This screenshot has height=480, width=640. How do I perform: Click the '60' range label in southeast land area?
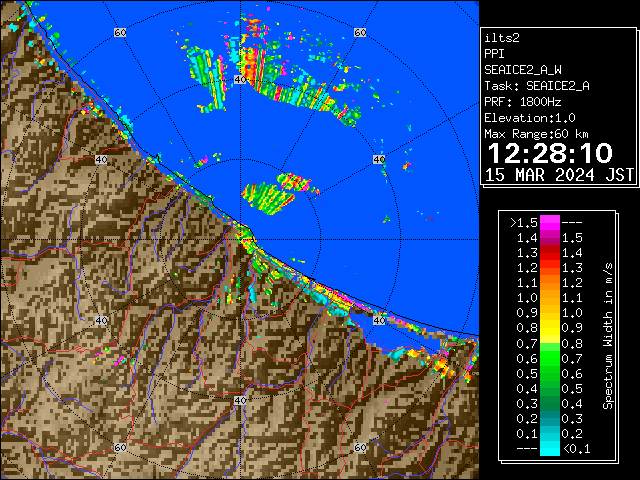pos(360,448)
